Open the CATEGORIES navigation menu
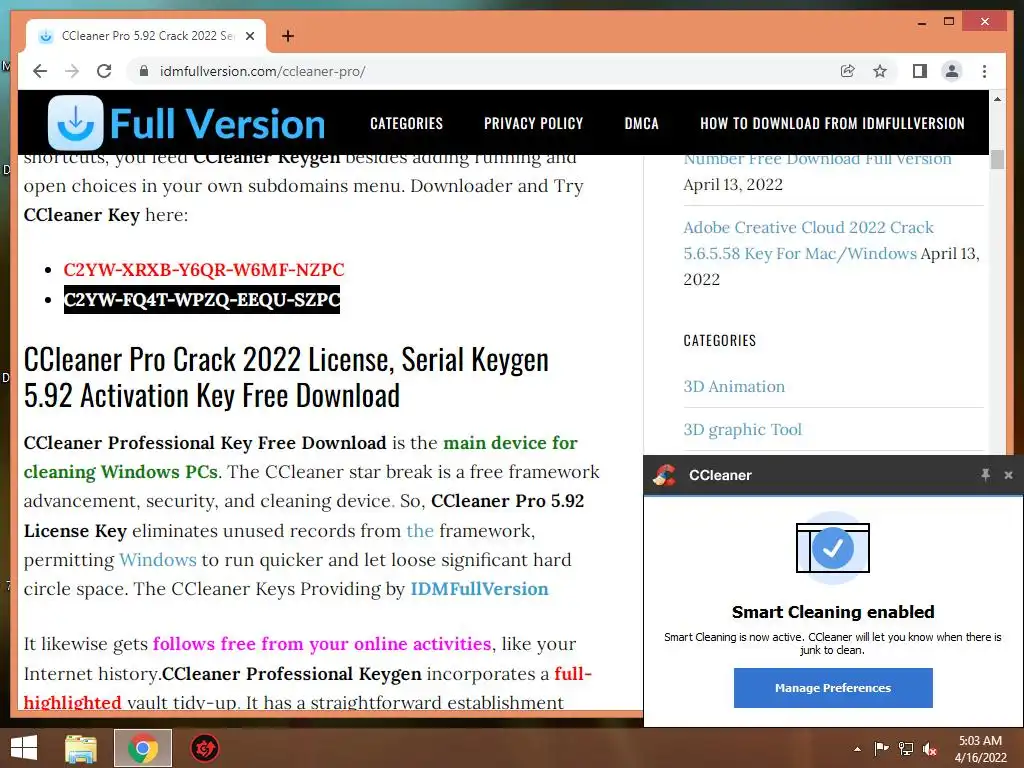This screenshot has width=1024, height=768. (x=406, y=123)
